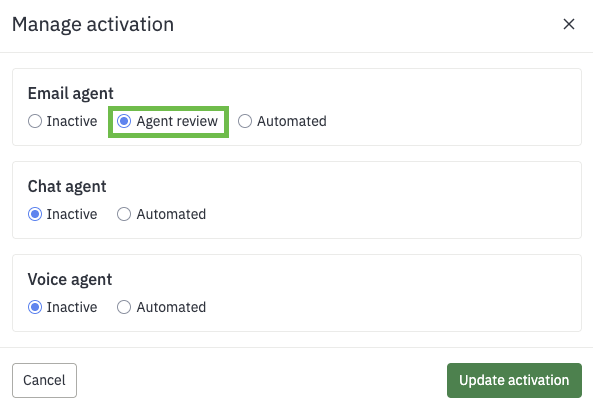Select Inactive radio circle for Chat agent
Viewport: 593px width, 408px height.
point(35,214)
